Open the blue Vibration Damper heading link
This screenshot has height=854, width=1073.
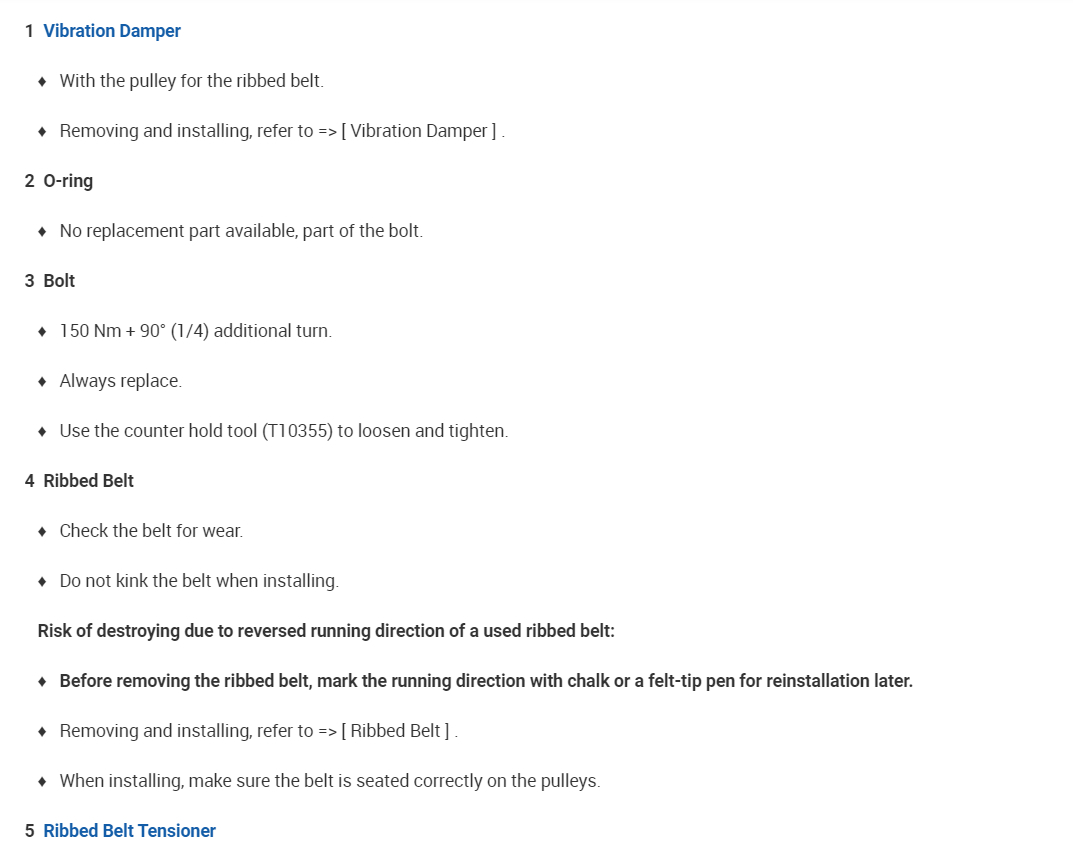(x=112, y=31)
